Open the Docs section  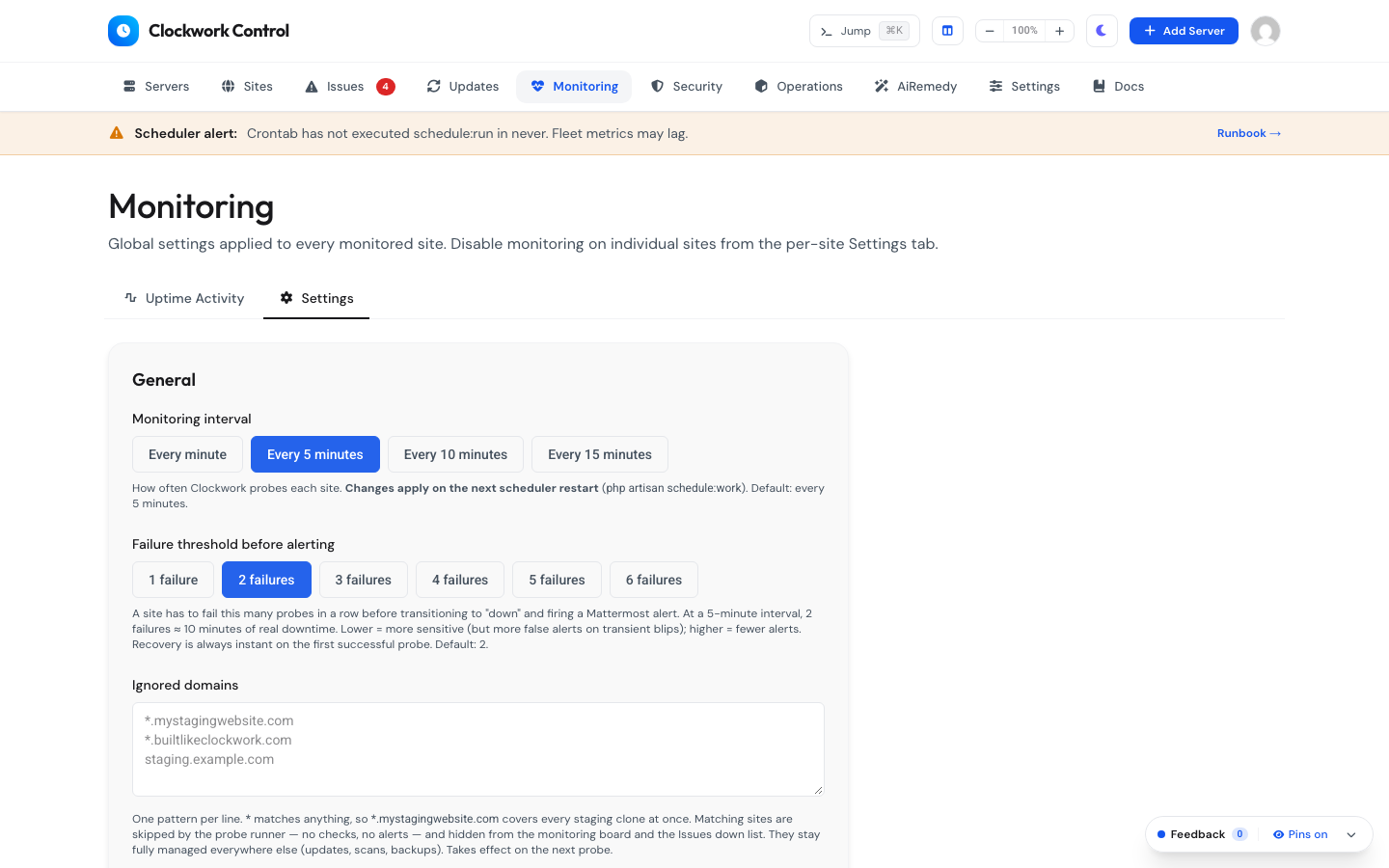coord(1118,87)
